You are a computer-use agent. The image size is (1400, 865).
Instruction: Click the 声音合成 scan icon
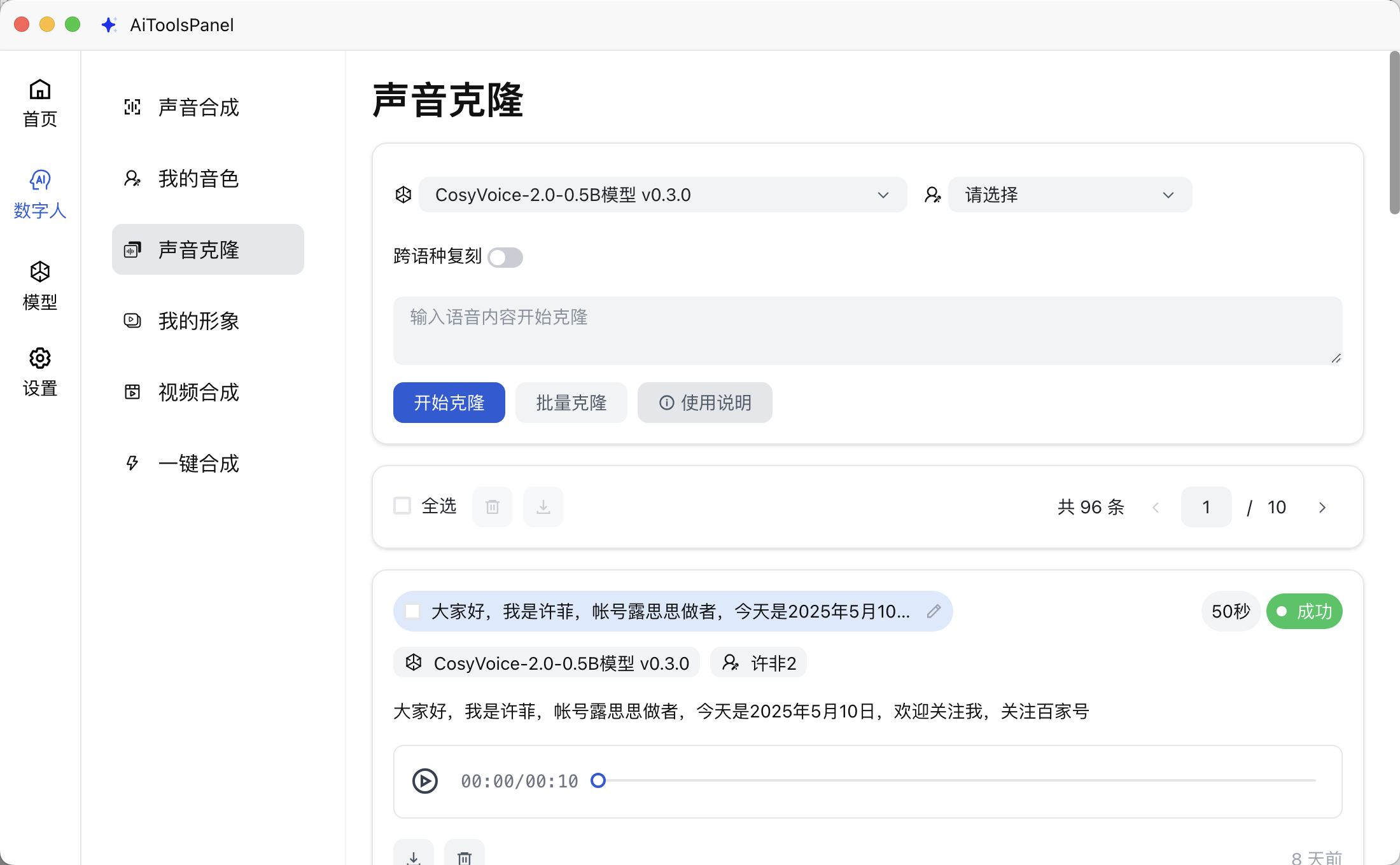point(132,107)
